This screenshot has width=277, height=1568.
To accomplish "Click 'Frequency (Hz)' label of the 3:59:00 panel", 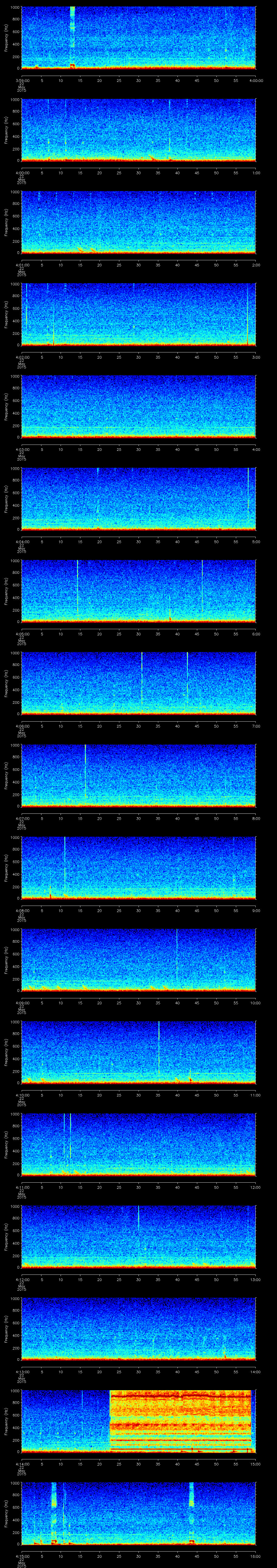I will coord(6,38).
